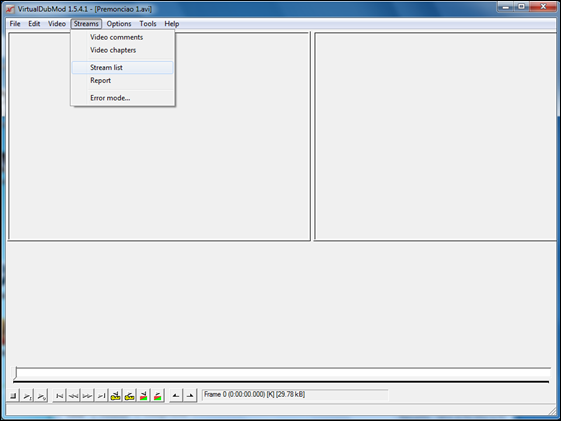This screenshot has height=421, width=561.
Task: Play the input video preview
Action: pyautogui.click(x=27, y=396)
